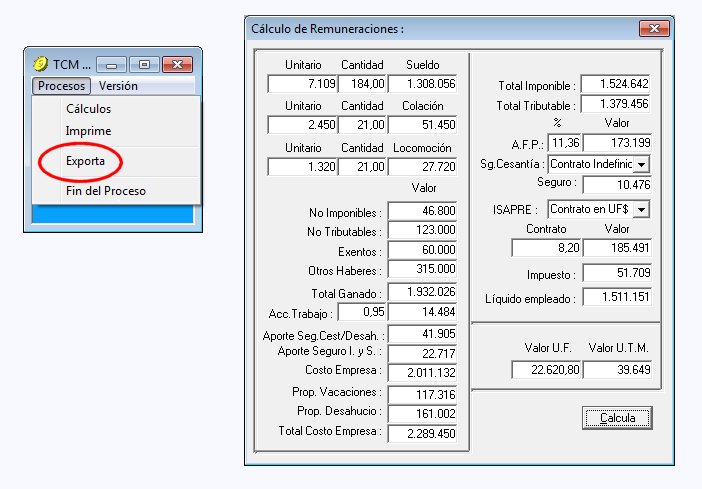Click the Total Ganado value field

coord(422,292)
